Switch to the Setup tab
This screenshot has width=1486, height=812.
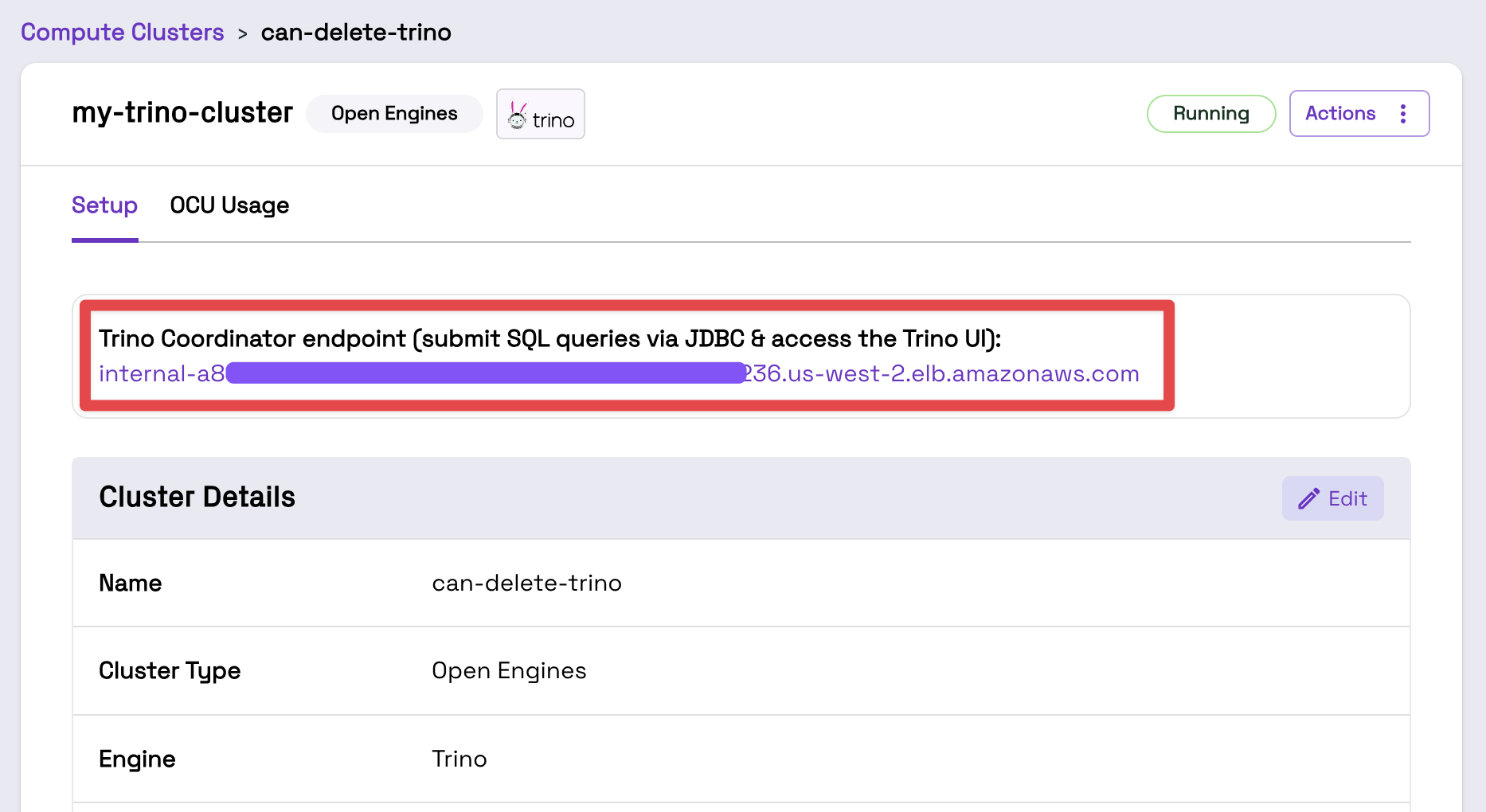click(104, 205)
